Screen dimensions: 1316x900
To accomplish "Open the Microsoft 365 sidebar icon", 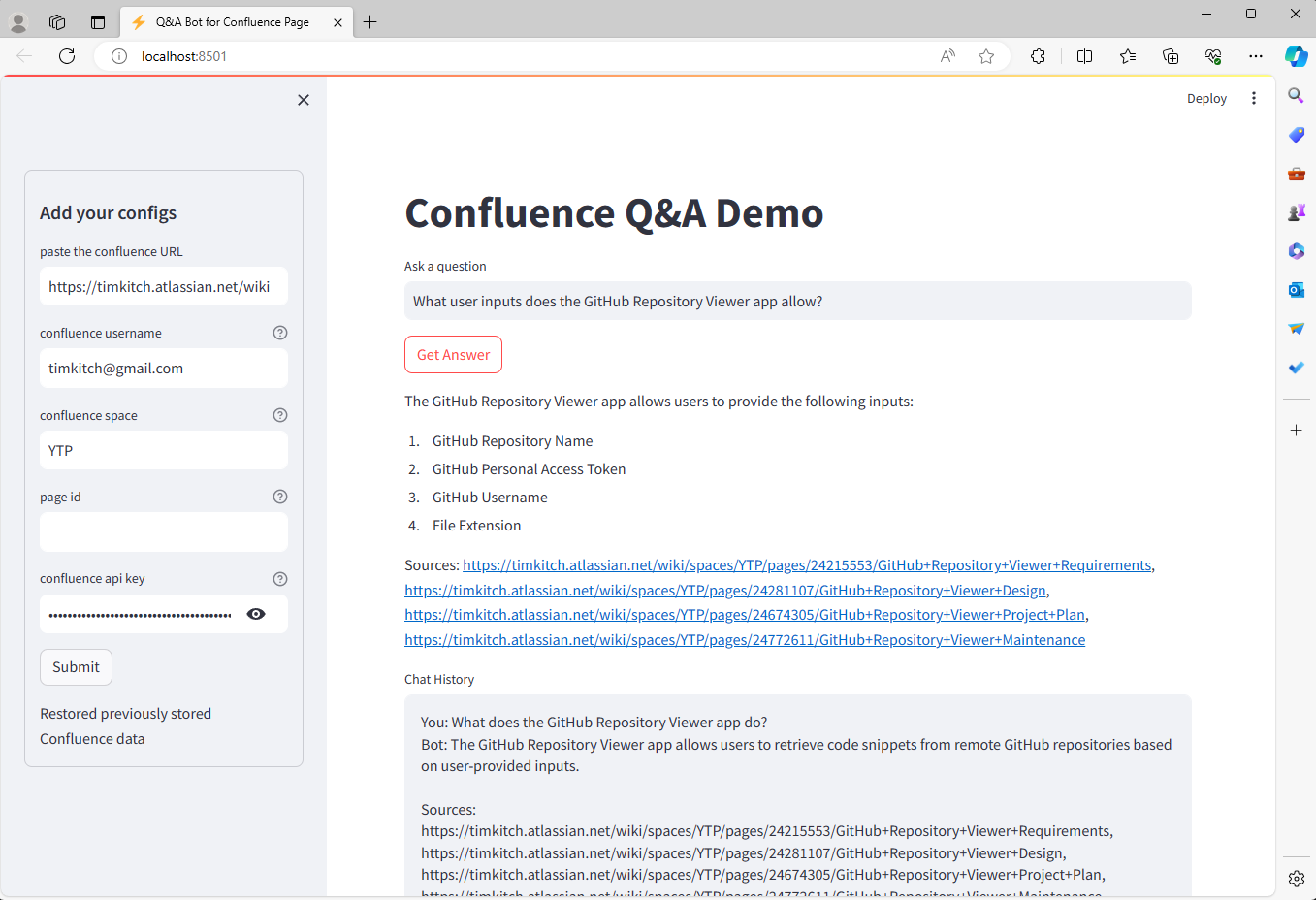I will point(1297,250).
